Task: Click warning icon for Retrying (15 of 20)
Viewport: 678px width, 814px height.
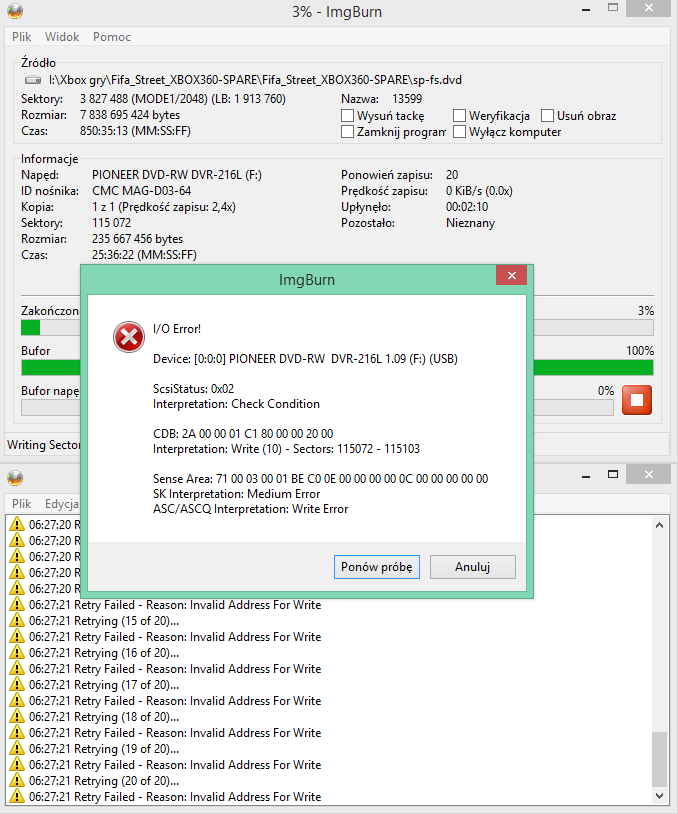Action: point(17,621)
